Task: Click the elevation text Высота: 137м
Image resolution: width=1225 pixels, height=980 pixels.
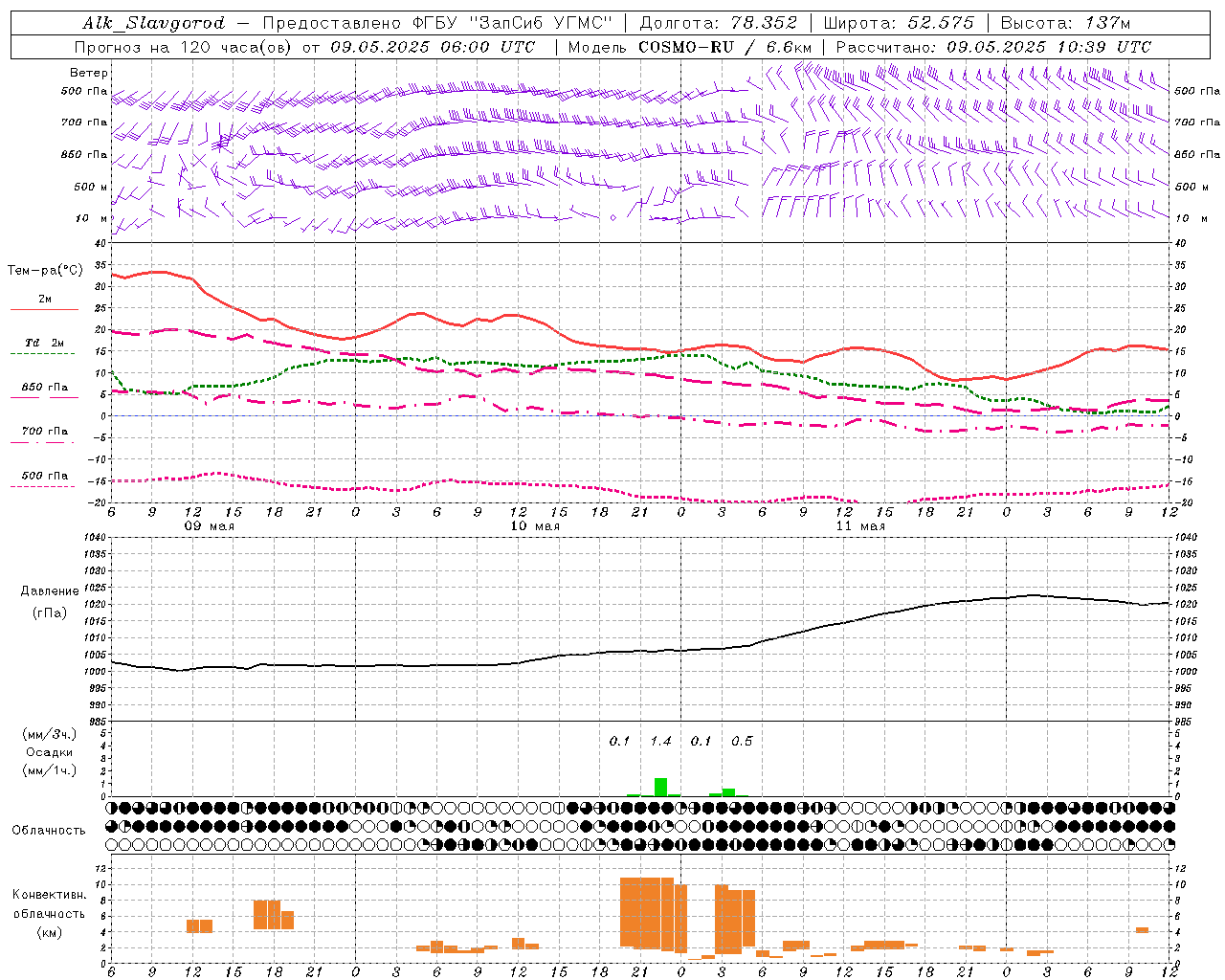Action: click(1065, 23)
